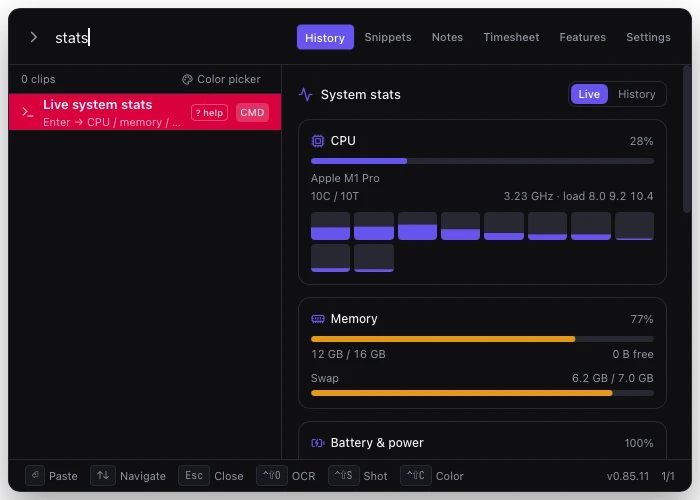This screenshot has width=700, height=500.
Task: Click the Memory module icon
Action: (x=317, y=319)
